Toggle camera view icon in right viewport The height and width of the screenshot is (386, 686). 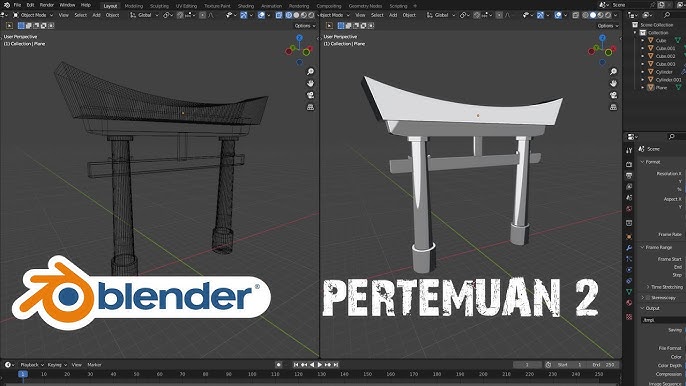click(613, 95)
